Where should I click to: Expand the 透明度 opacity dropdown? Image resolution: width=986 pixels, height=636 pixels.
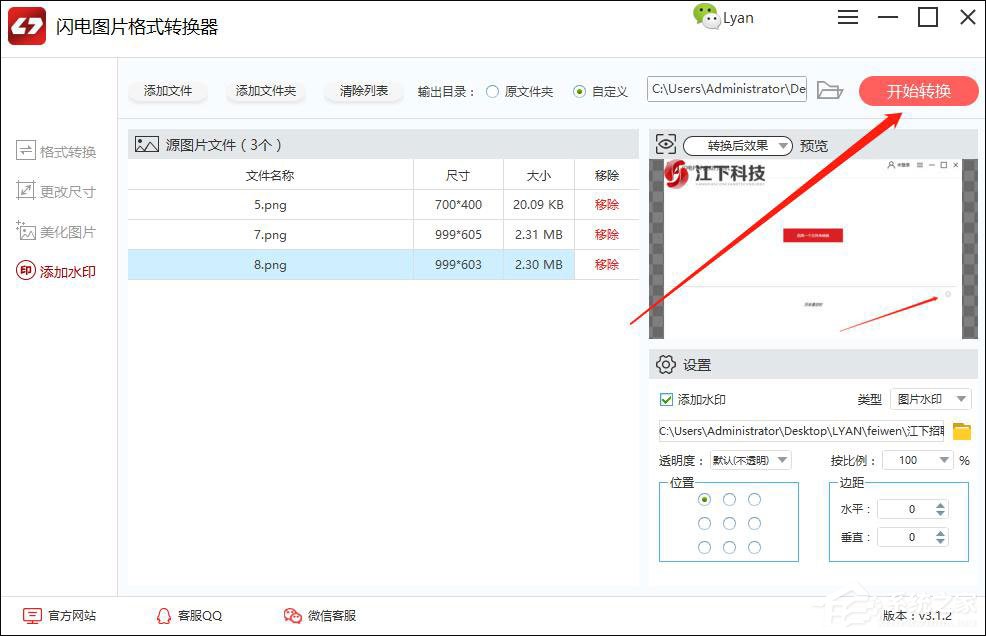coord(749,459)
